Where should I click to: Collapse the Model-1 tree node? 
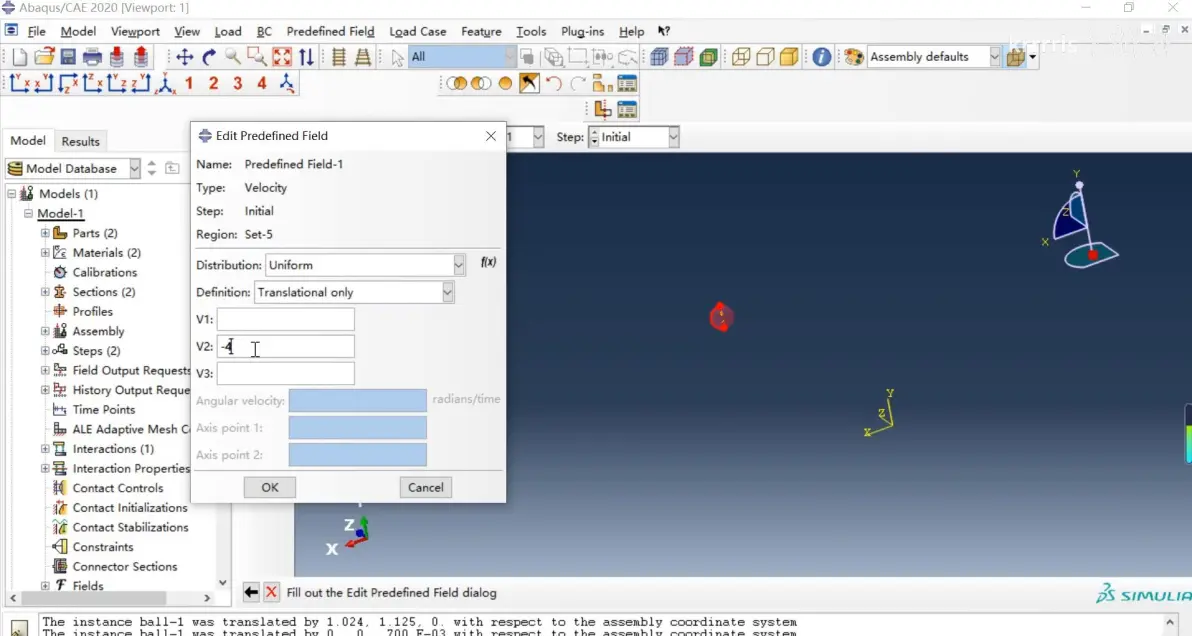28,214
